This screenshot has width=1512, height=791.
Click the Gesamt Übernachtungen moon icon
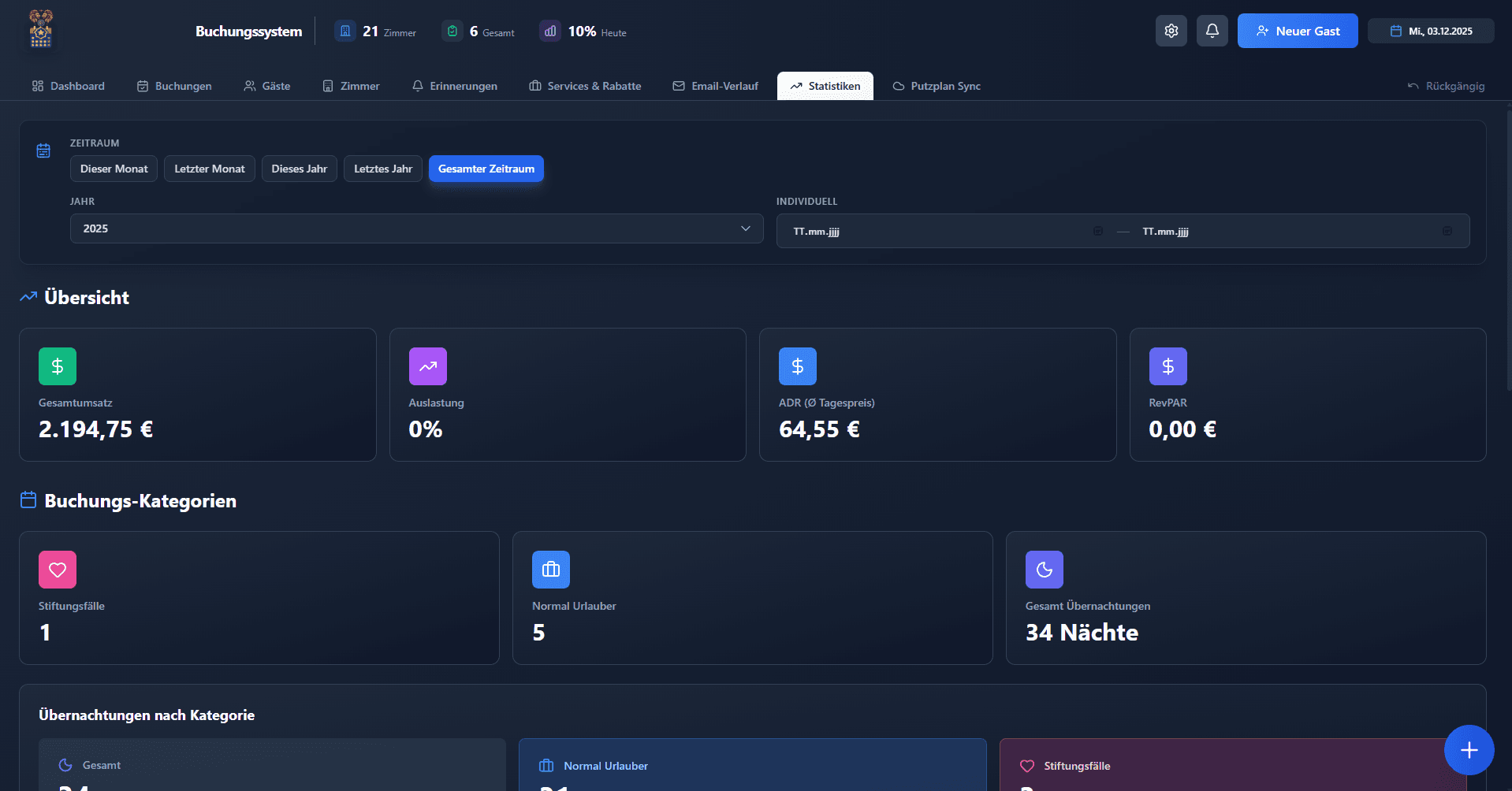pos(1044,570)
